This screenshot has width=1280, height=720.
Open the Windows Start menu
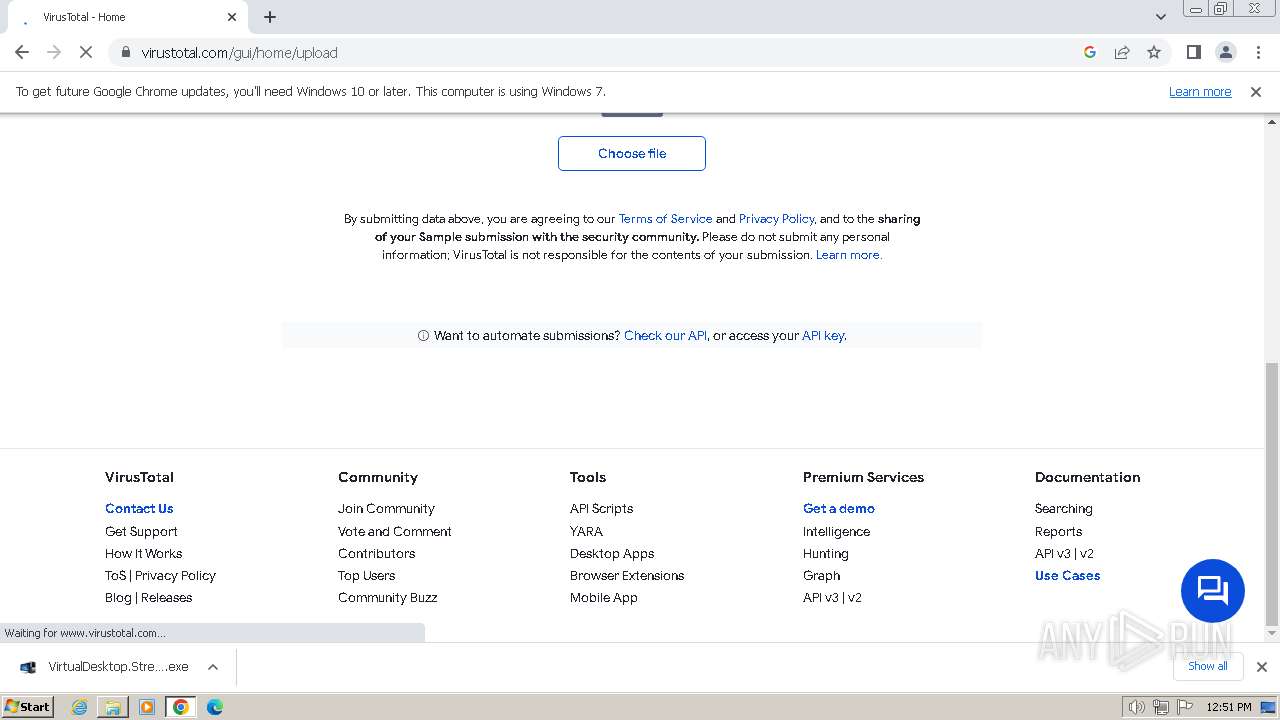tap(28, 706)
